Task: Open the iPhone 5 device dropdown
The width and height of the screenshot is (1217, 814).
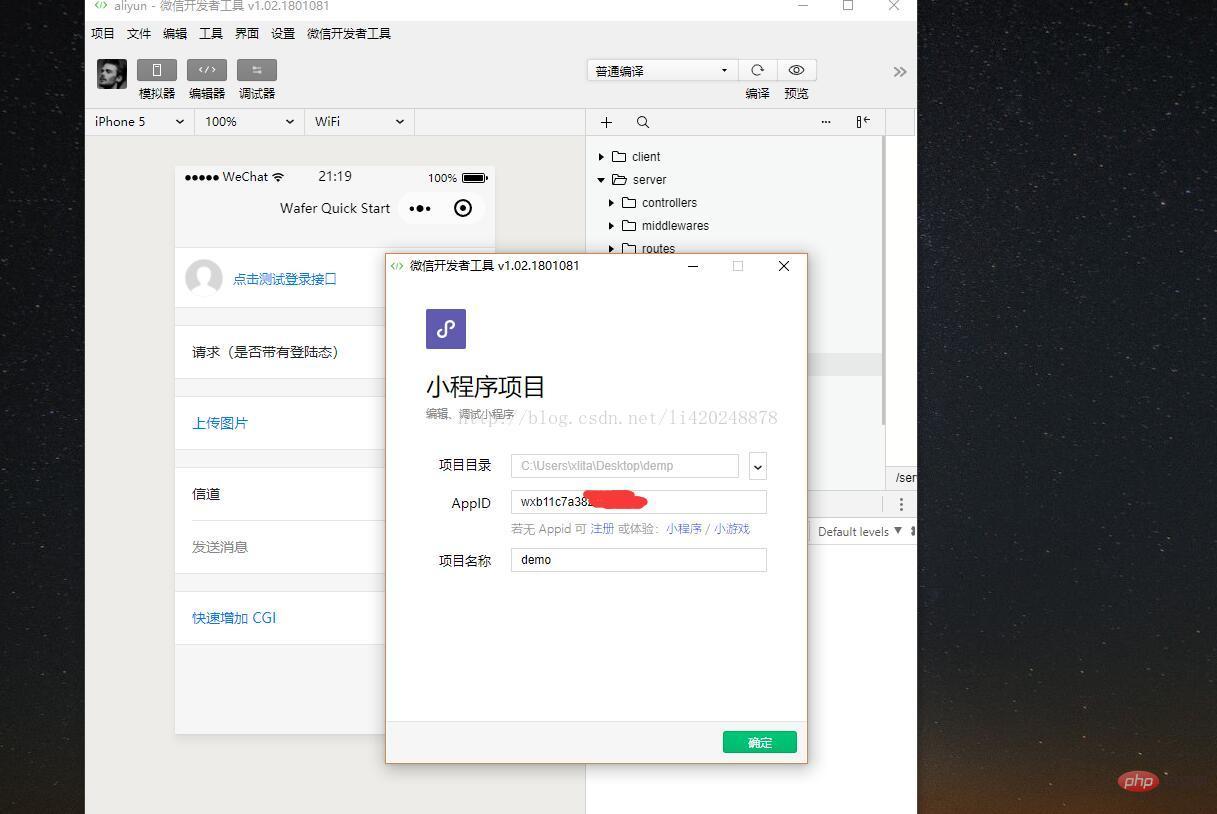Action: [139, 122]
